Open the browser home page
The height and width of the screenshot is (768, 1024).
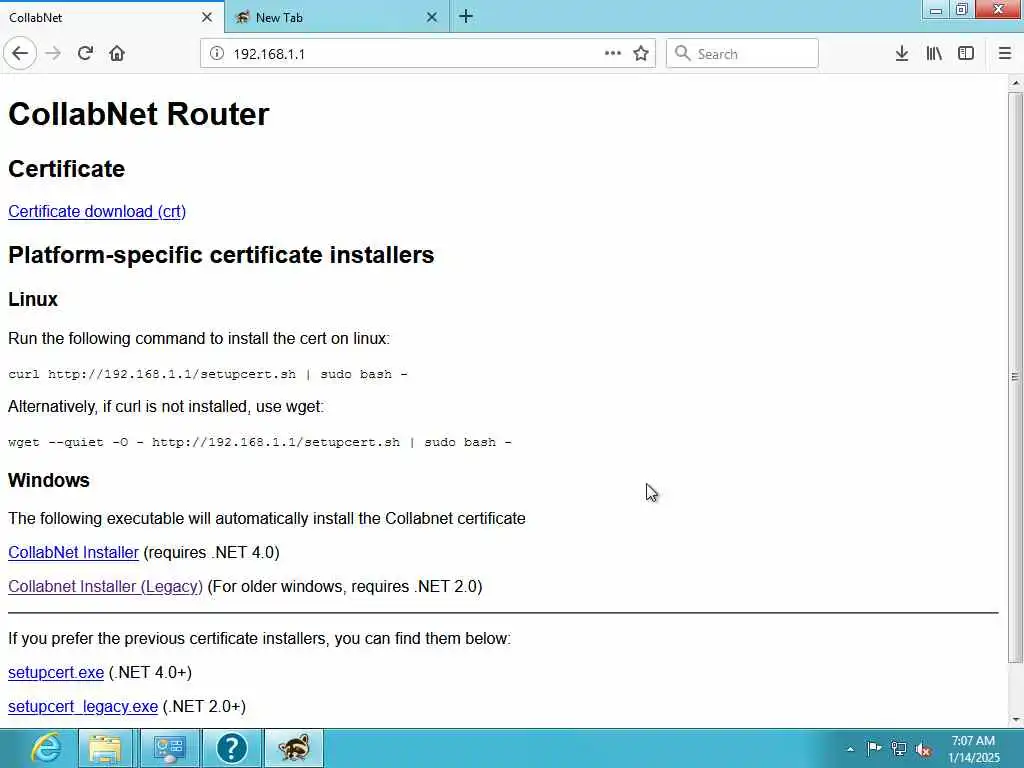point(117,54)
